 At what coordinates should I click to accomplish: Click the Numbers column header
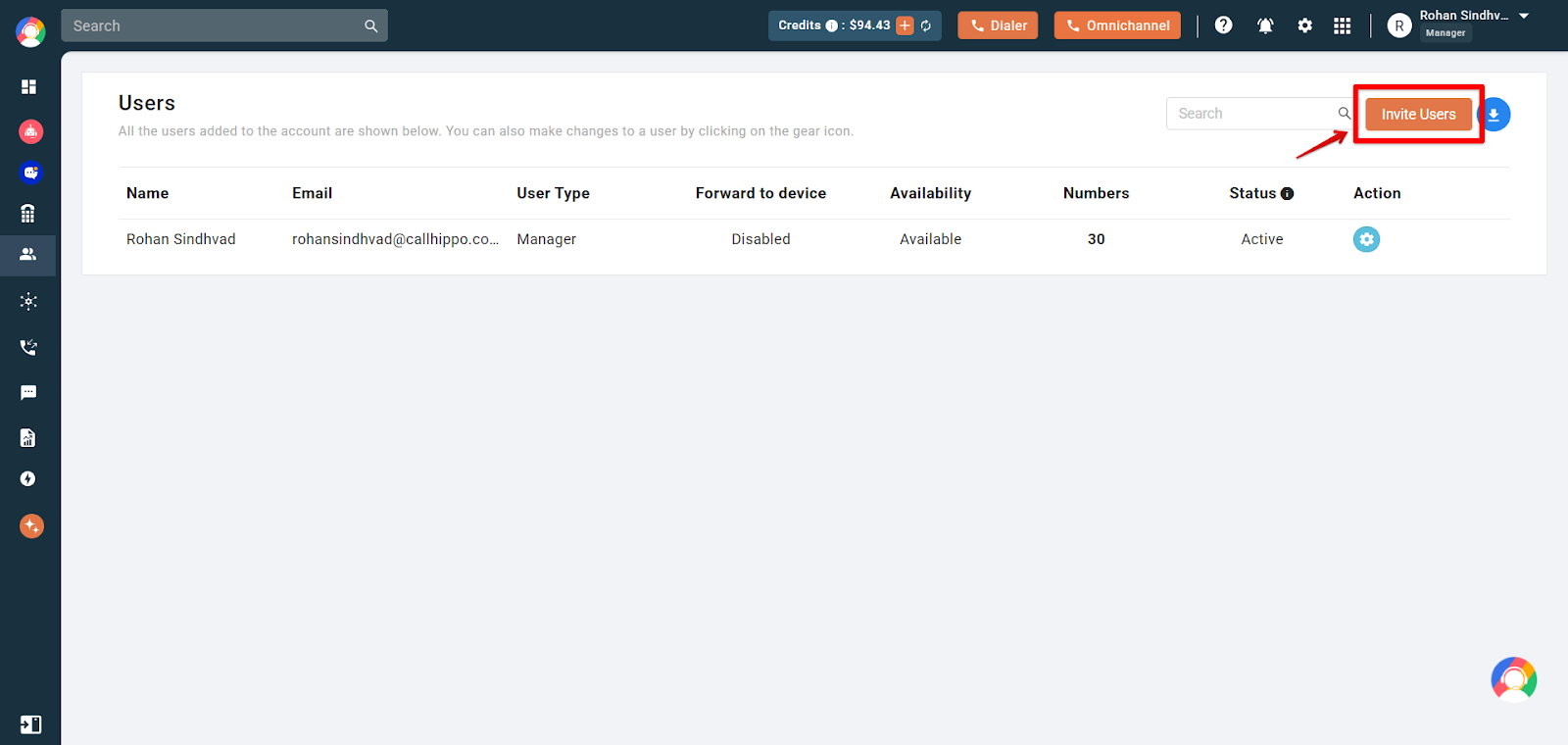click(x=1096, y=193)
